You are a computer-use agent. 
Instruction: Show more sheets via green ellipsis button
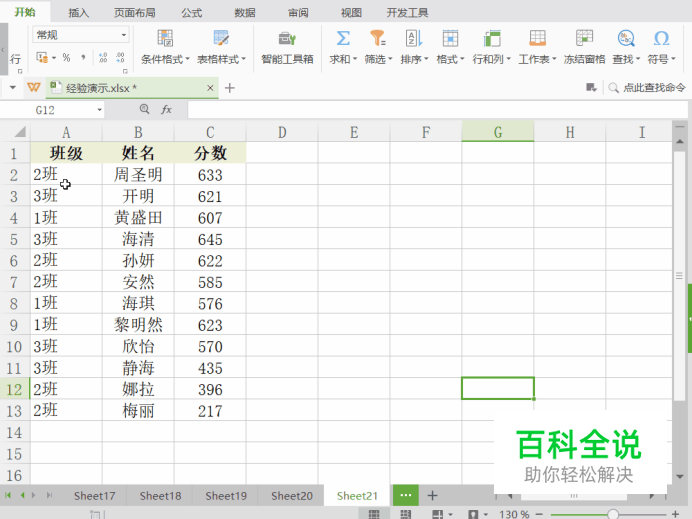406,495
